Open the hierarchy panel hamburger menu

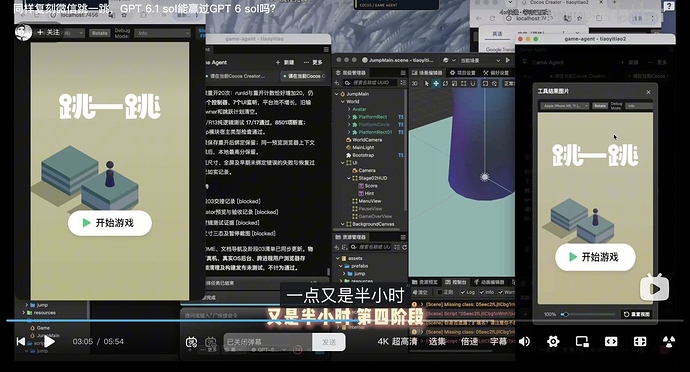[403, 73]
